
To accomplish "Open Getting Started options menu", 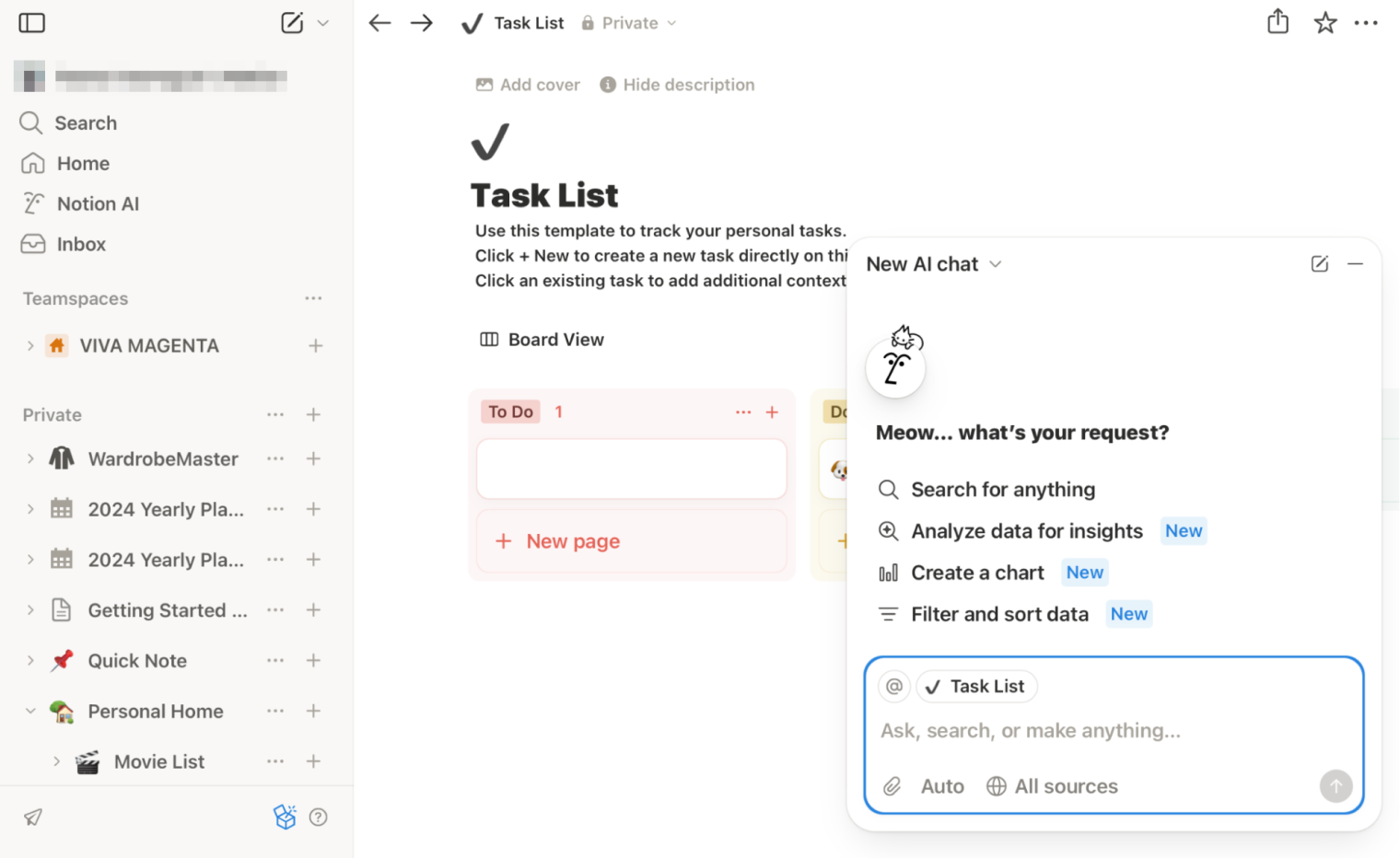I will click(x=275, y=610).
